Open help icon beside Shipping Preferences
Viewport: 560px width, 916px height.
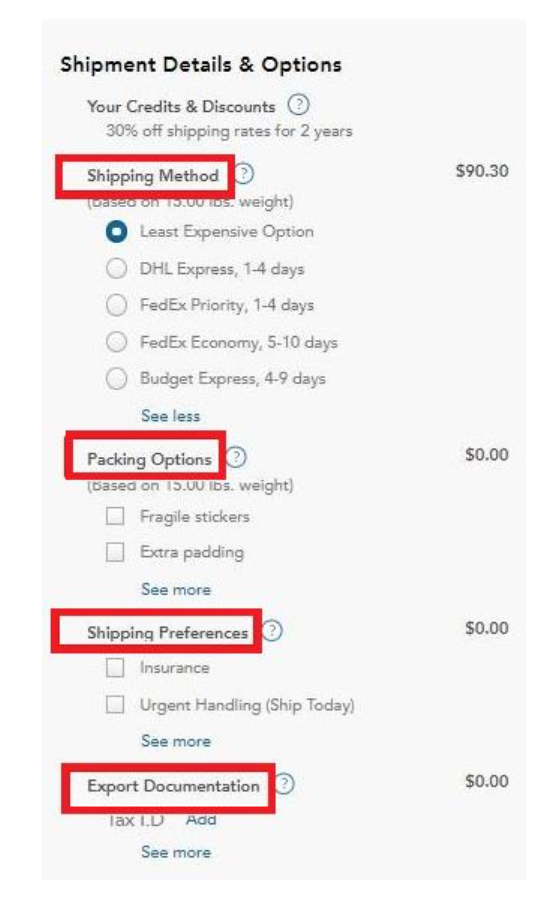[272, 630]
